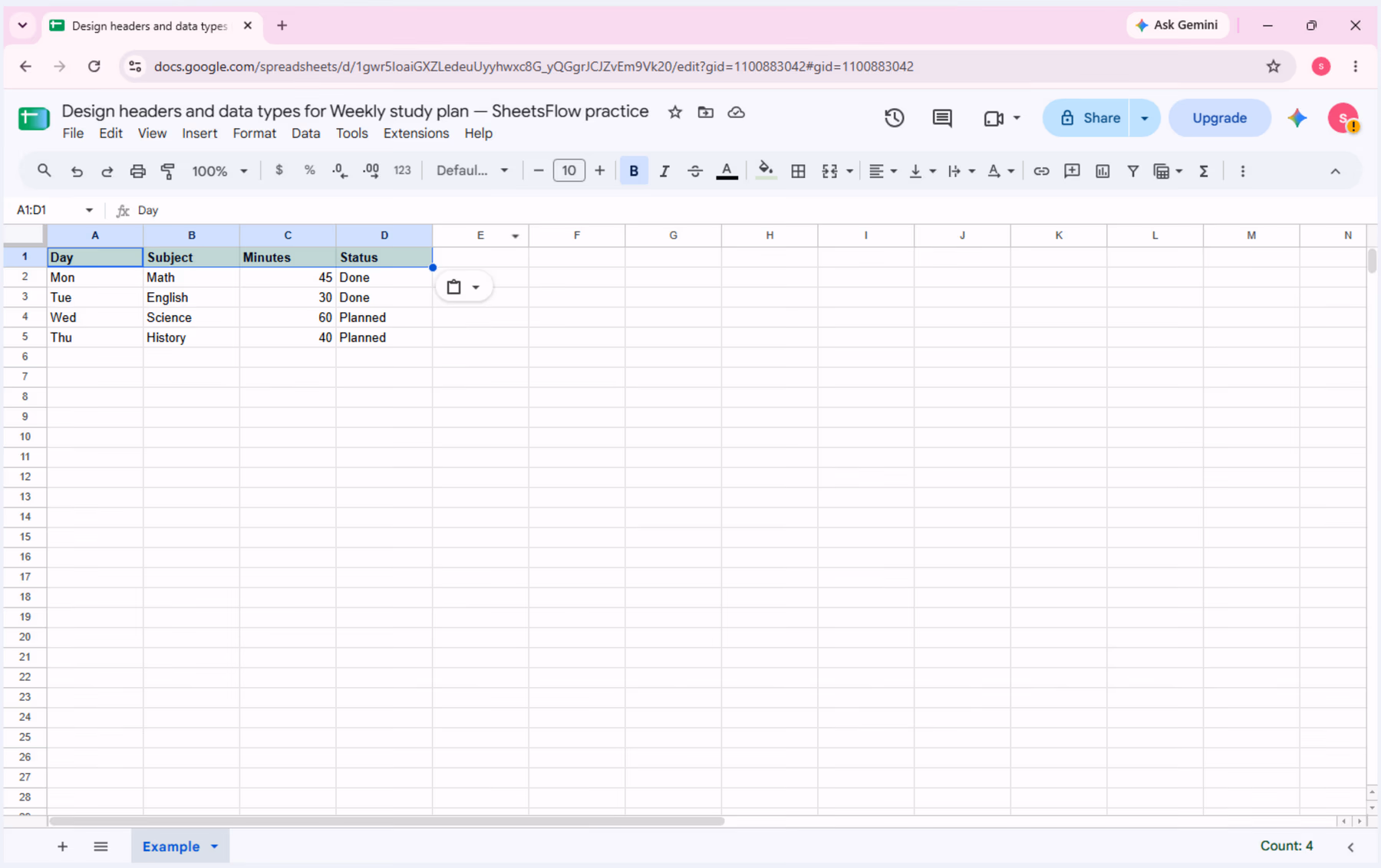Select the paint format roller icon
Viewport: 1381px width, 868px height.
(x=168, y=171)
